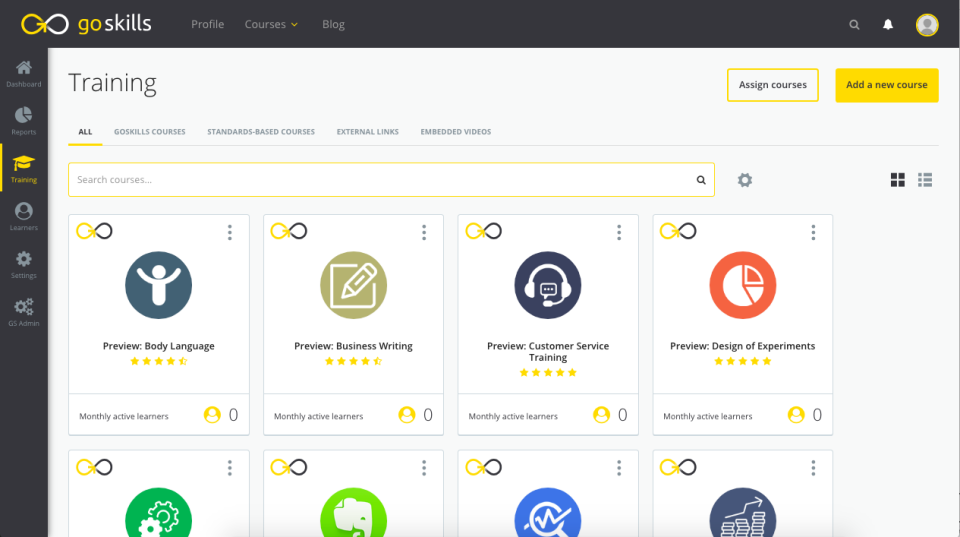Open options menu on Body Language card
This screenshot has width=960, height=537.
[x=230, y=232]
